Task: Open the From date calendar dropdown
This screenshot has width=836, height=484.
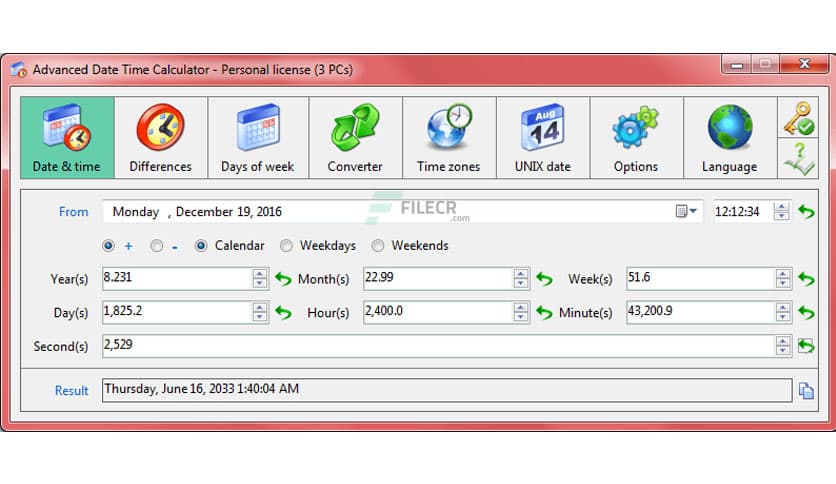Action: click(686, 211)
